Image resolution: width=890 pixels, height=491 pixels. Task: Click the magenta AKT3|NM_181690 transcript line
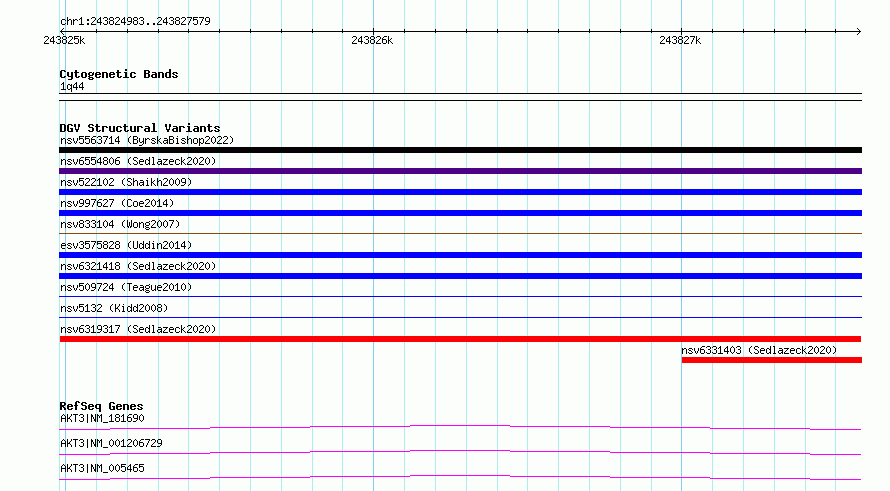click(460, 427)
